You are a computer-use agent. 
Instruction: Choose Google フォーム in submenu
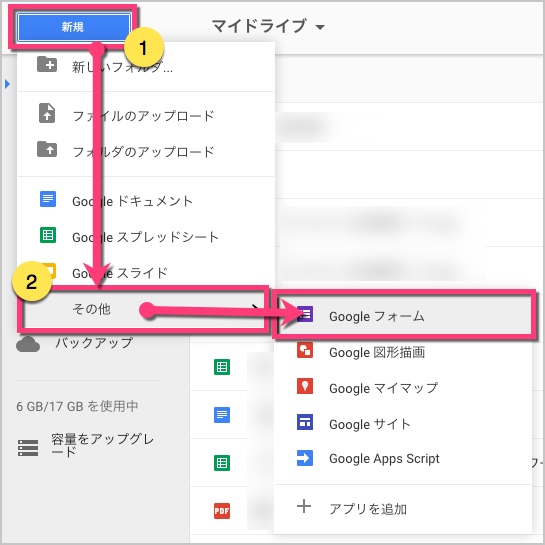tap(377, 316)
